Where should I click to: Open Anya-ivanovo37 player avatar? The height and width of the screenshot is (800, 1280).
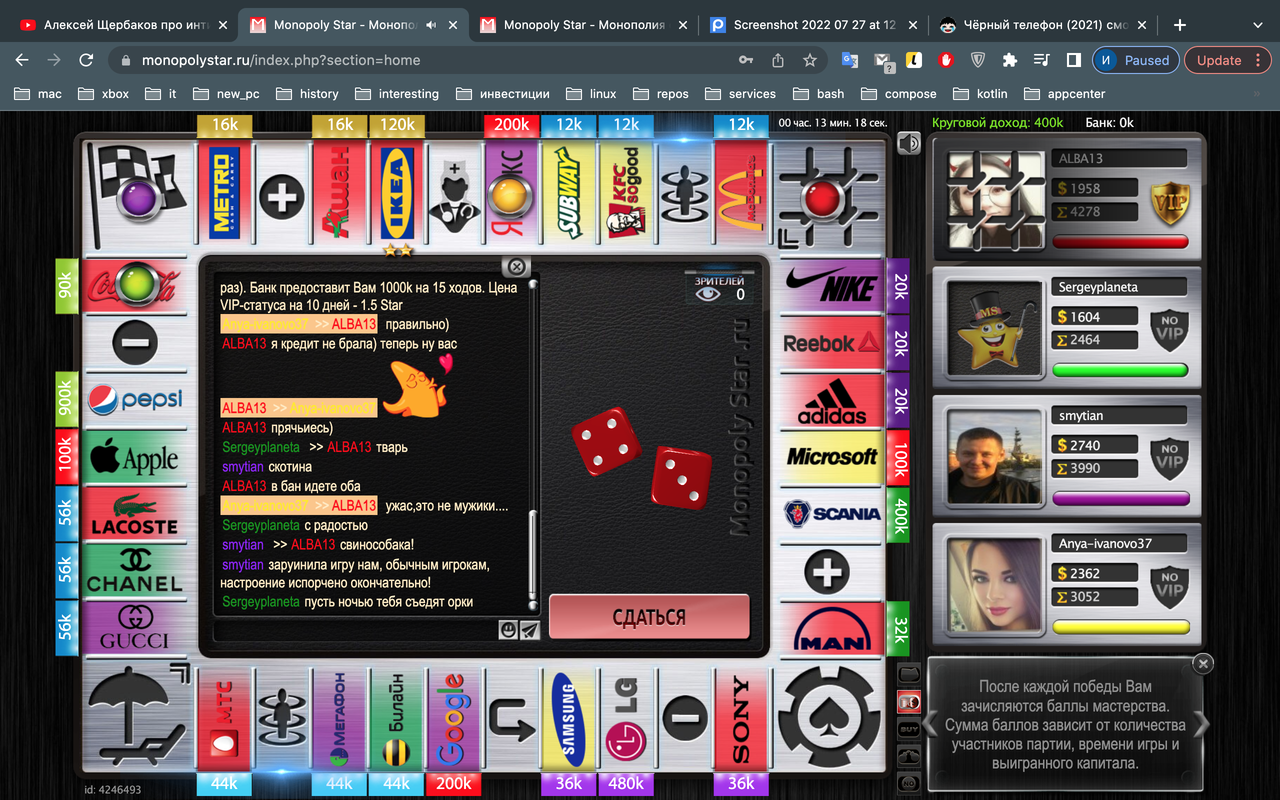click(x=996, y=584)
